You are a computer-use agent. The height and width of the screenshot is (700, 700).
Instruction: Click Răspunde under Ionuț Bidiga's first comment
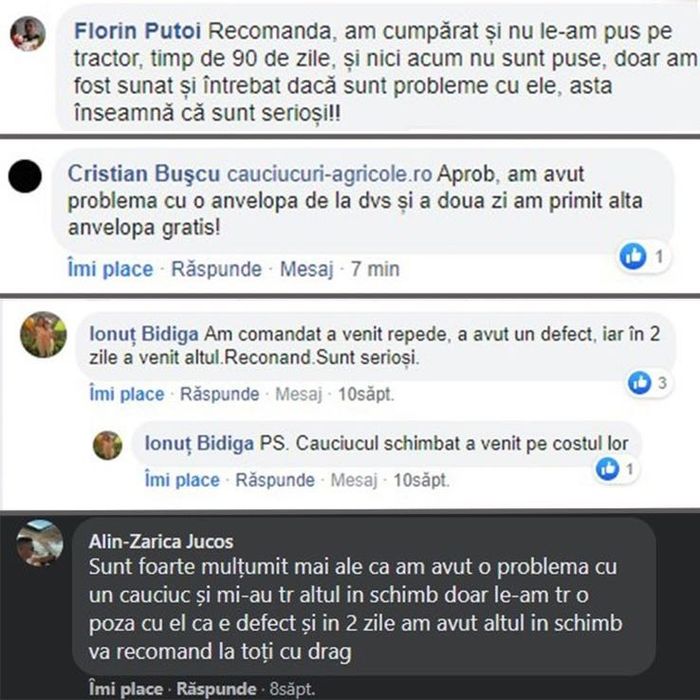click(x=219, y=394)
